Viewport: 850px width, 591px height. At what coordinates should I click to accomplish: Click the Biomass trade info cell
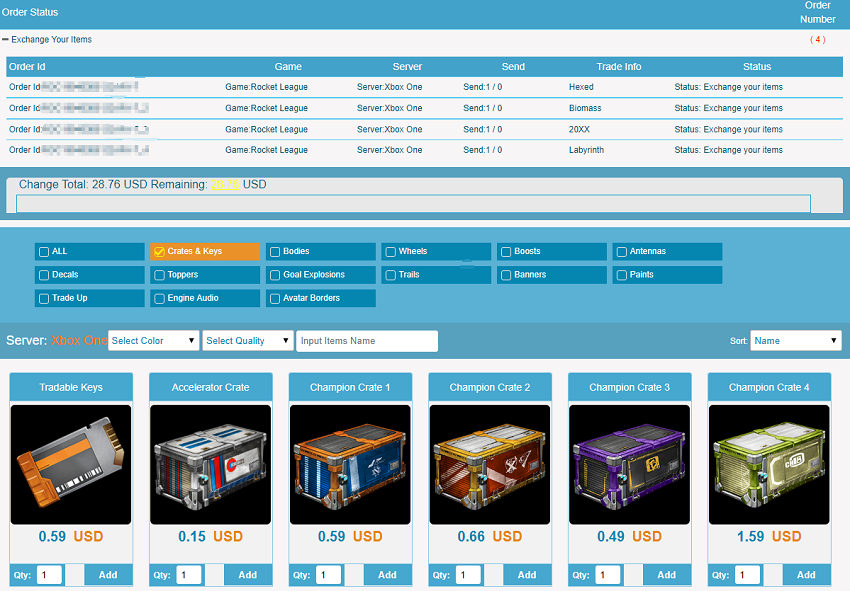point(585,108)
